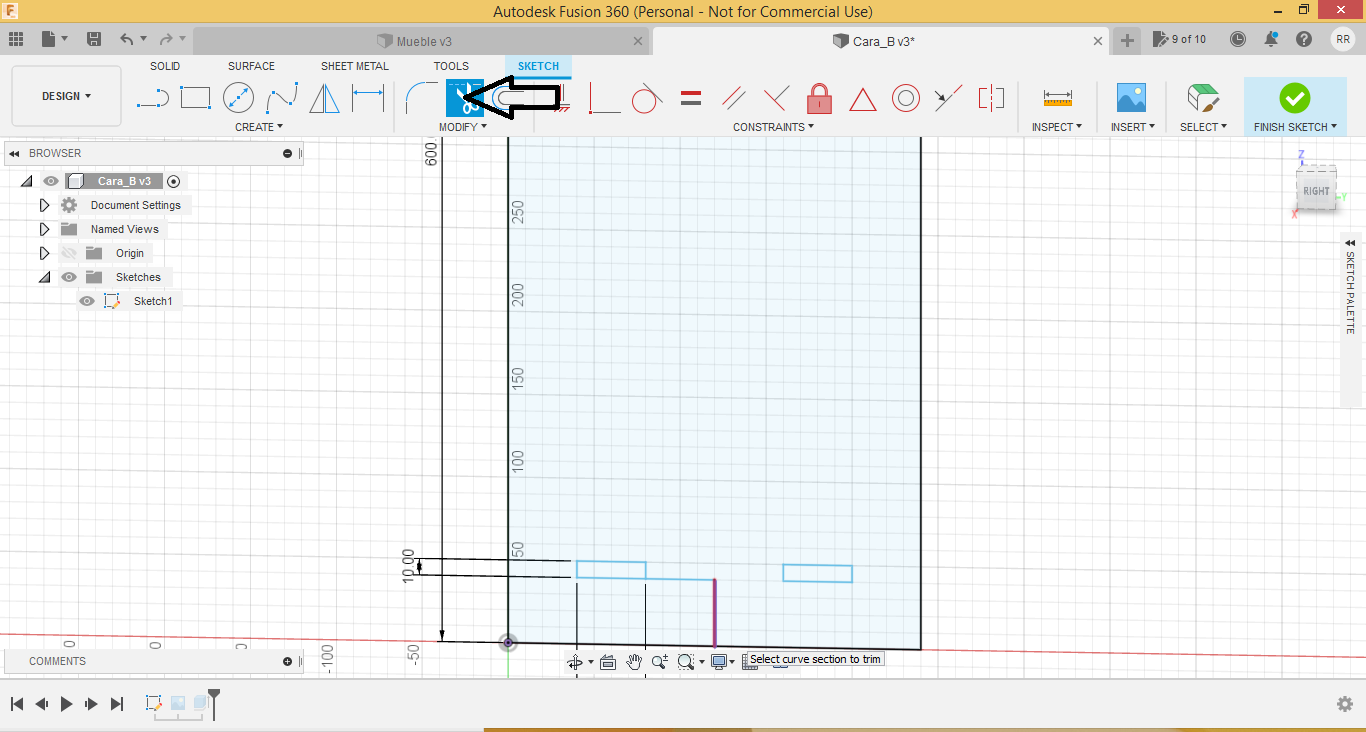Collapse the Cara_B v3 root node

point(27,181)
